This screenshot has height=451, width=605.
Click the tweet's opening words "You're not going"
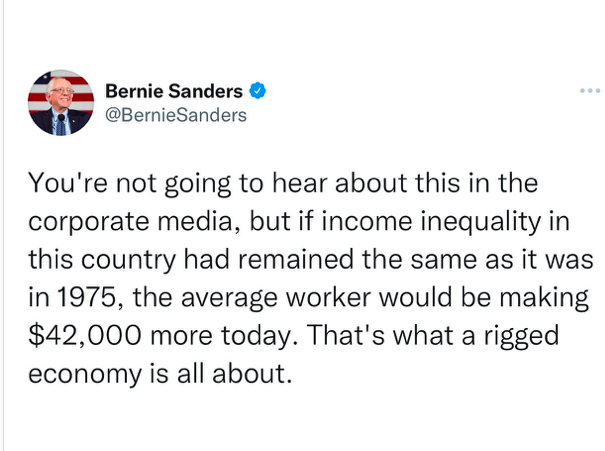click(x=129, y=183)
